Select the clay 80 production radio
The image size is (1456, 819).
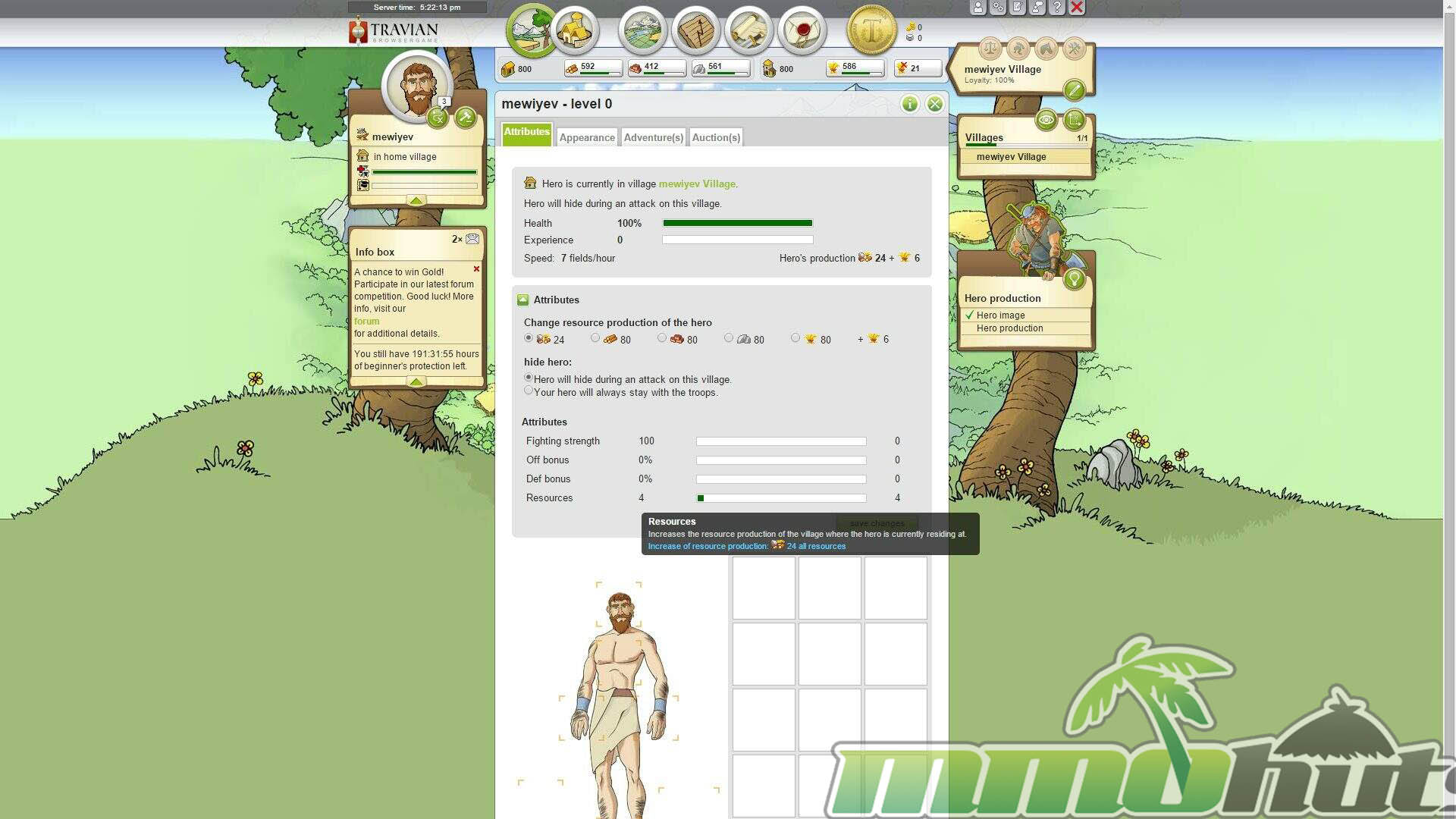point(662,338)
